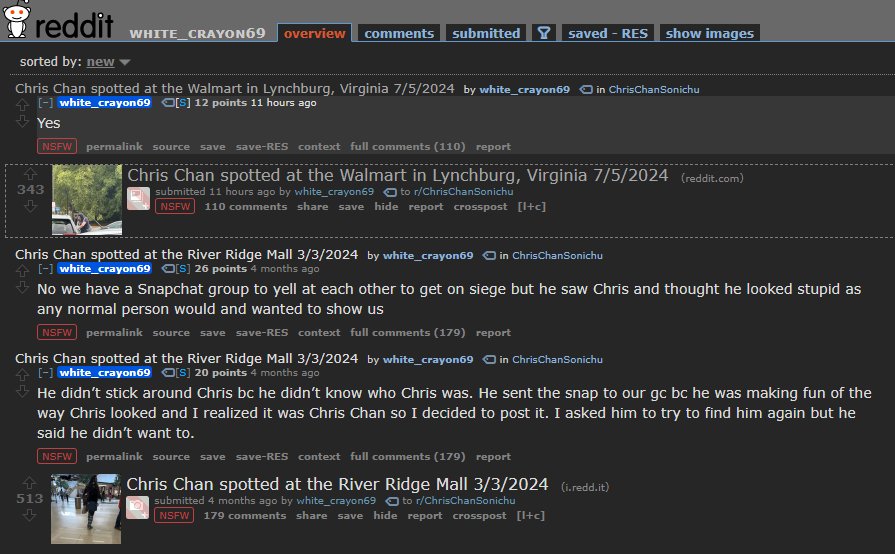Click the Reddit alien logo
This screenshot has width=895, height=554.
(x=17, y=19)
